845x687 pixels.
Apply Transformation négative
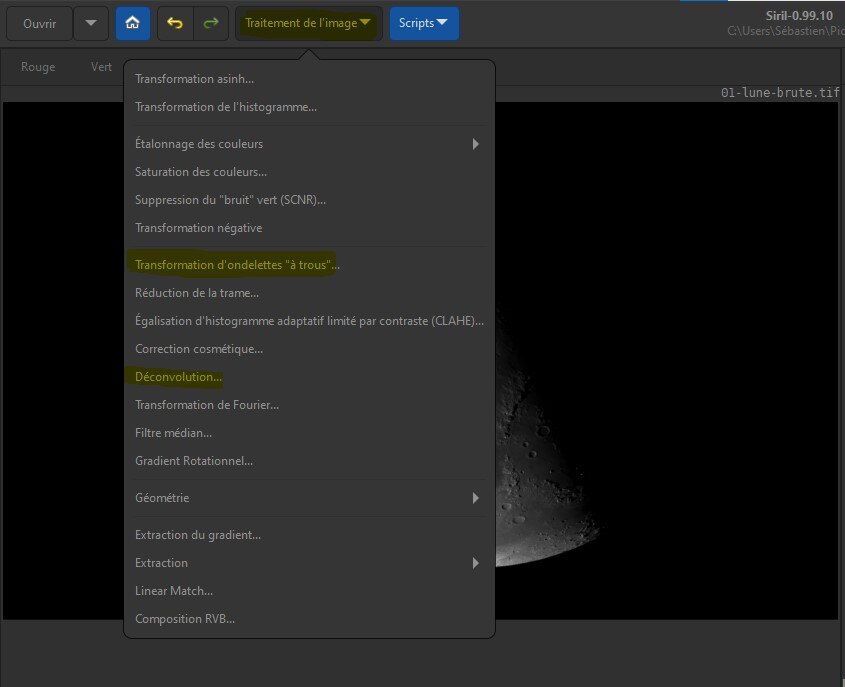309,228
